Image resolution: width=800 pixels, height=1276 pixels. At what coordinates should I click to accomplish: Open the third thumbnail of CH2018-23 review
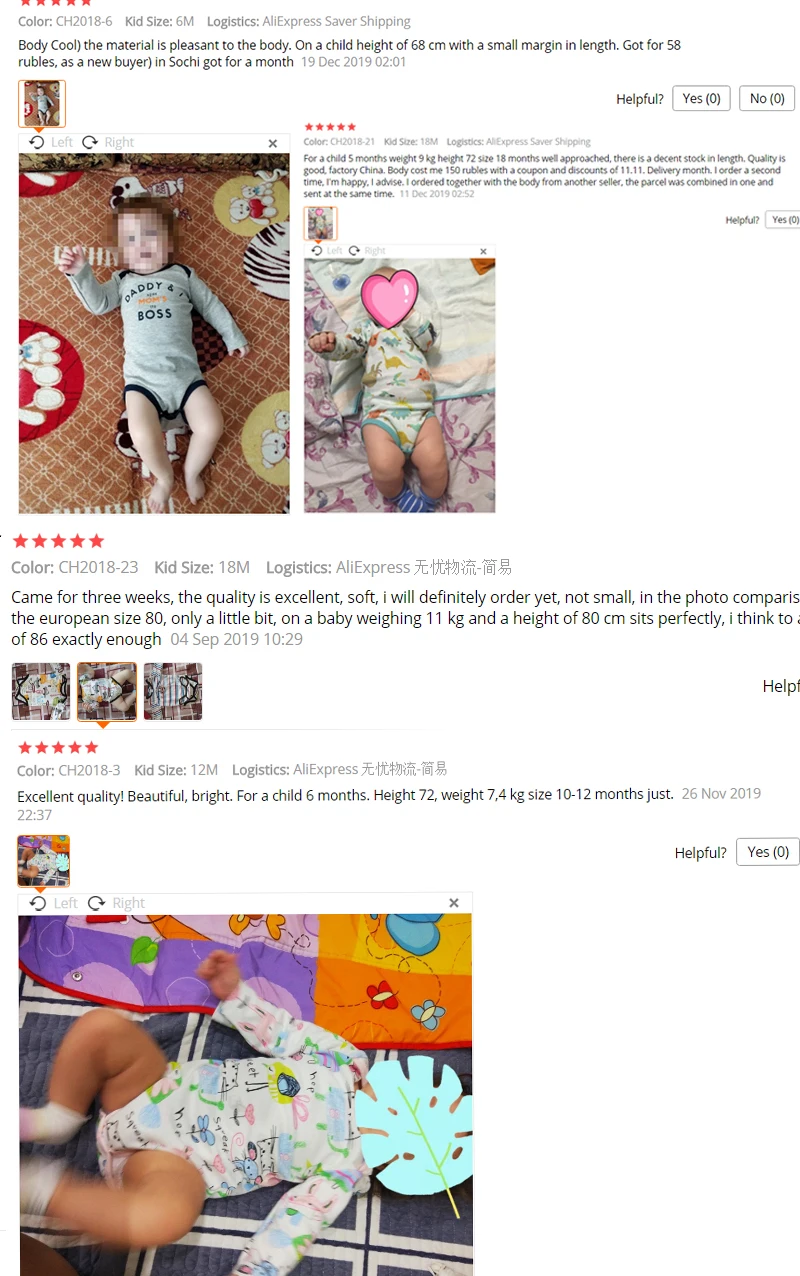173,691
